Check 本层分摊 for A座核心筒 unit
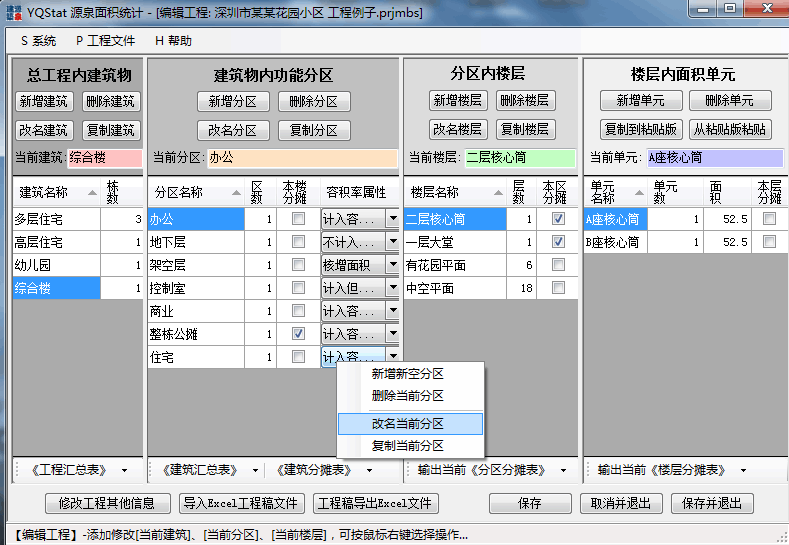The width and height of the screenshot is (789, 545). [x=769, y=218]
